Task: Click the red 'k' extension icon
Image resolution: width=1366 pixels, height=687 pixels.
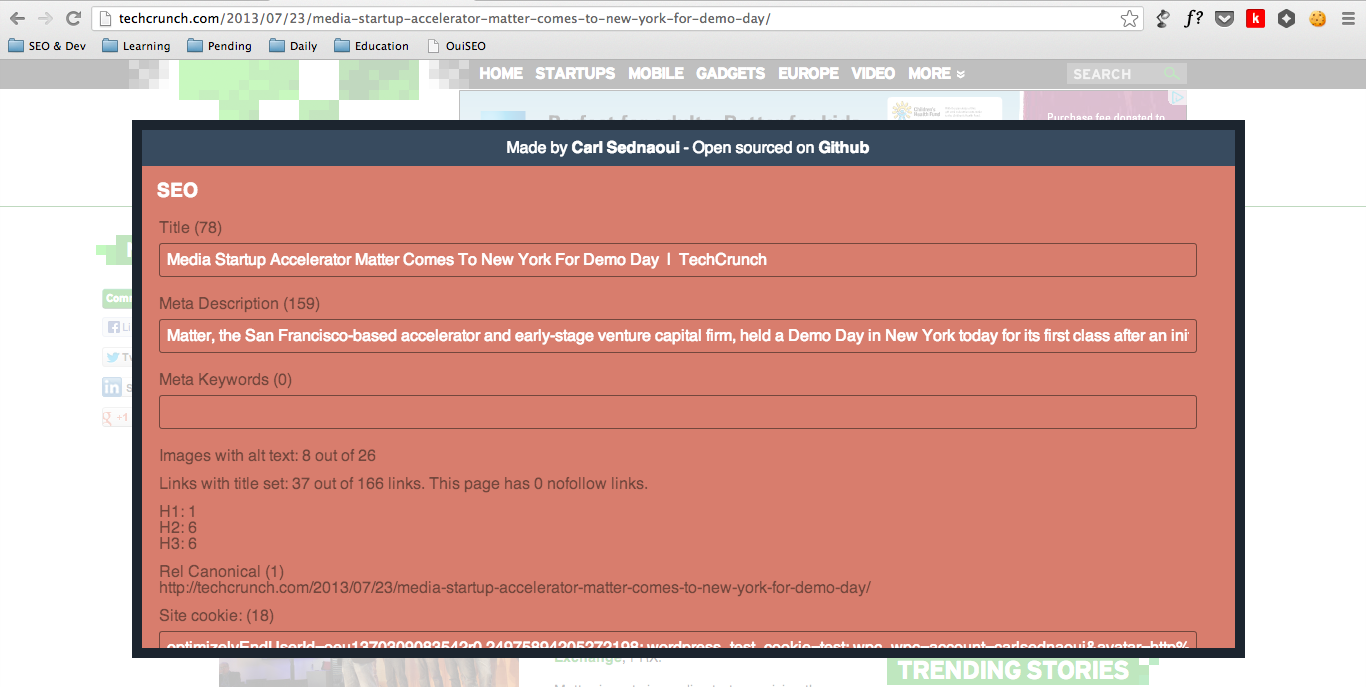Action: point(1255,18)
